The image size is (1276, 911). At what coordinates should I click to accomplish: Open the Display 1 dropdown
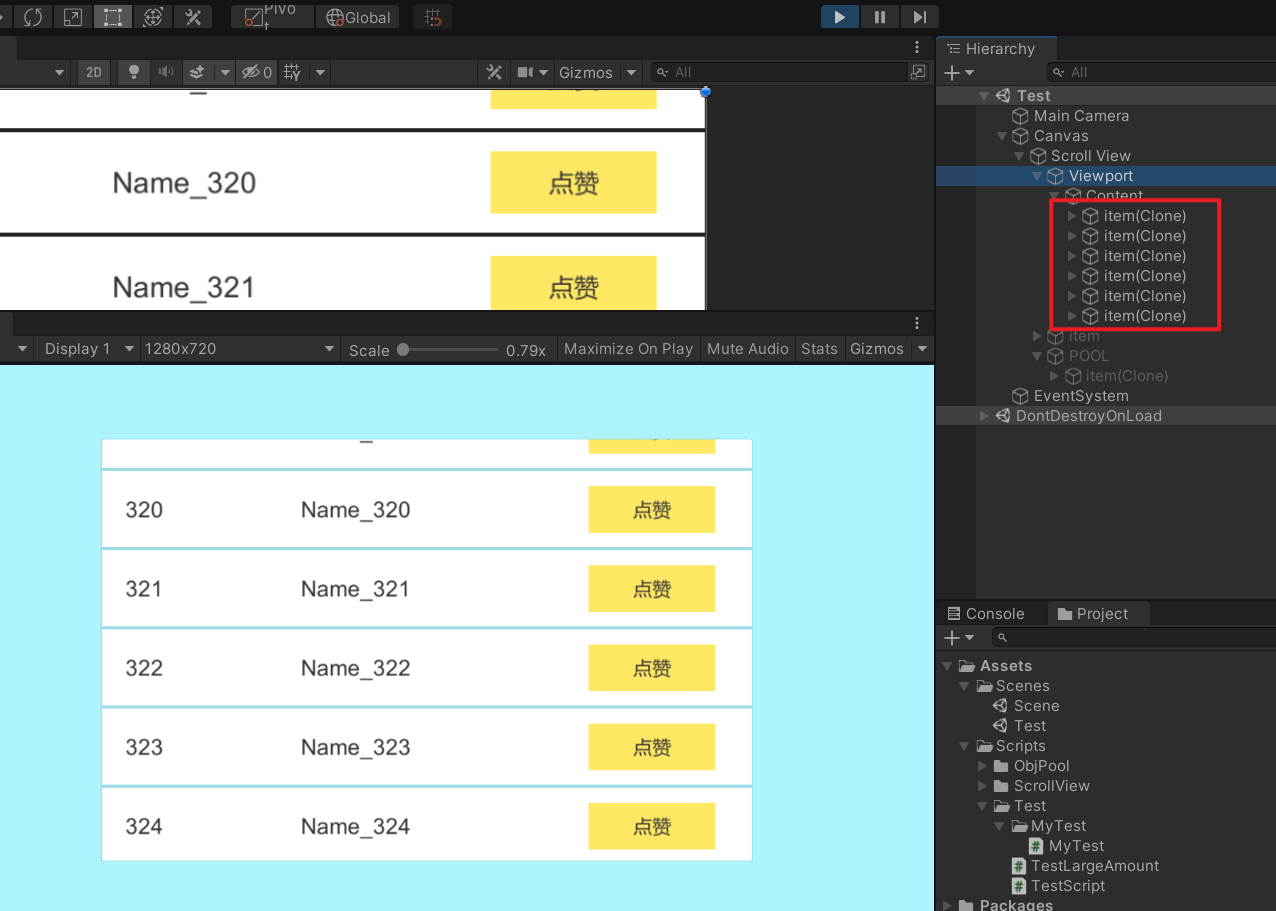pyautogui.click(x=89, y=349)
